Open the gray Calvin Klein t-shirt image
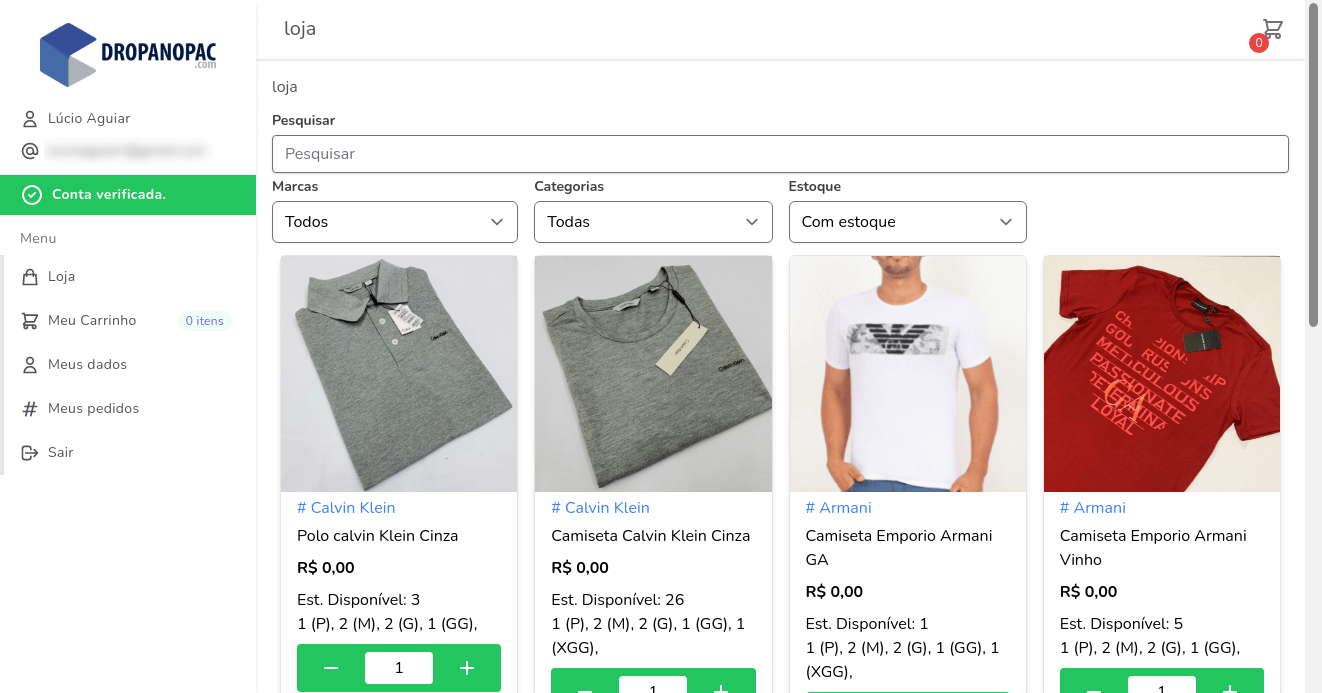The width and height of the screenshot is (1322, 693). coord(653,374)
